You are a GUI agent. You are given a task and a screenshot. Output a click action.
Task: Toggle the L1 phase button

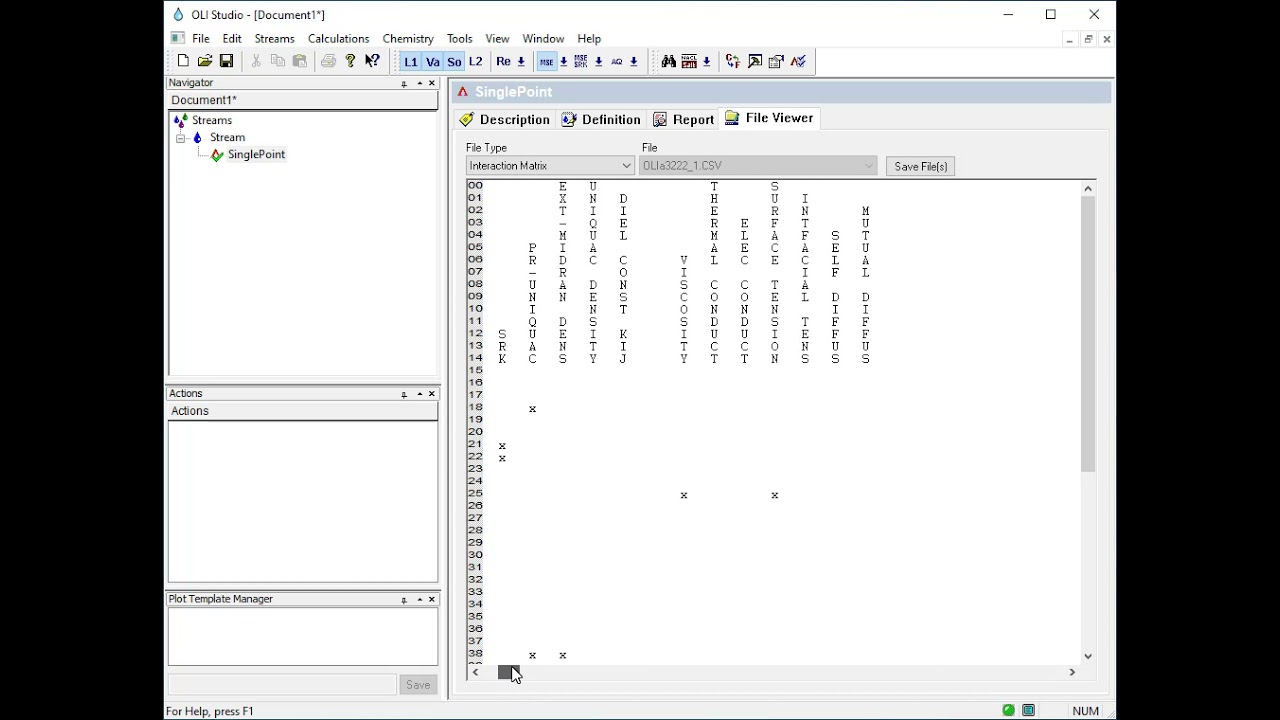pyautogui.click(x=411, y=62)
